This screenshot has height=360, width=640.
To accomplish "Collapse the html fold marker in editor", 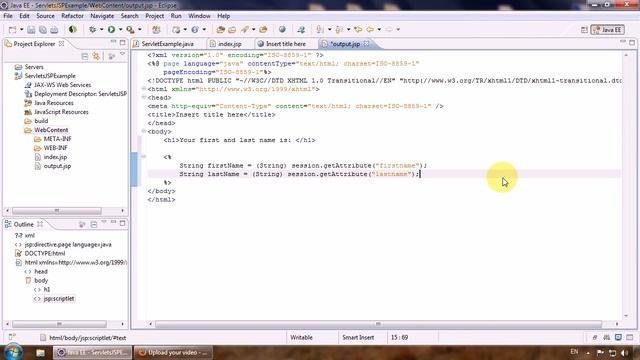I will point(144,89).
